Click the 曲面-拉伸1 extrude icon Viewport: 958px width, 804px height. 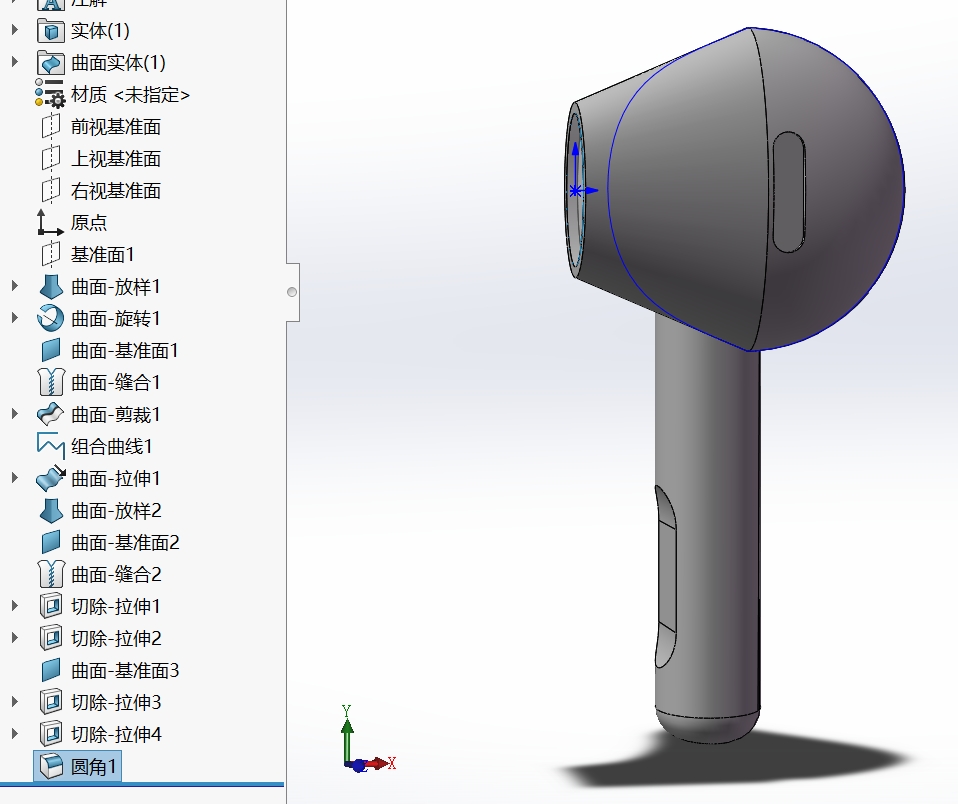click(51, 478)
